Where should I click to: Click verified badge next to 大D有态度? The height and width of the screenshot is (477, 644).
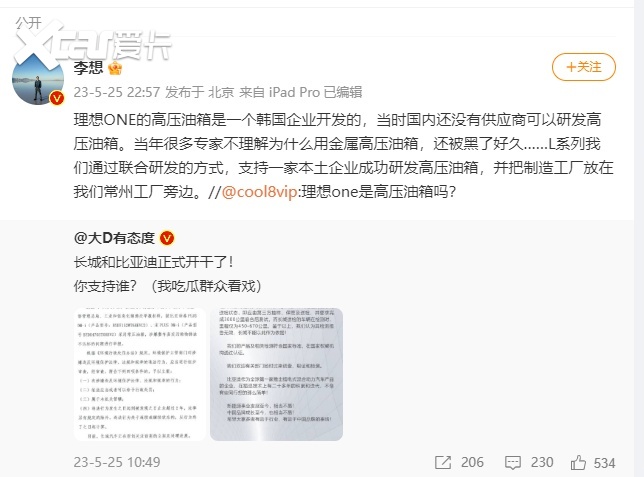pos(167,238)
